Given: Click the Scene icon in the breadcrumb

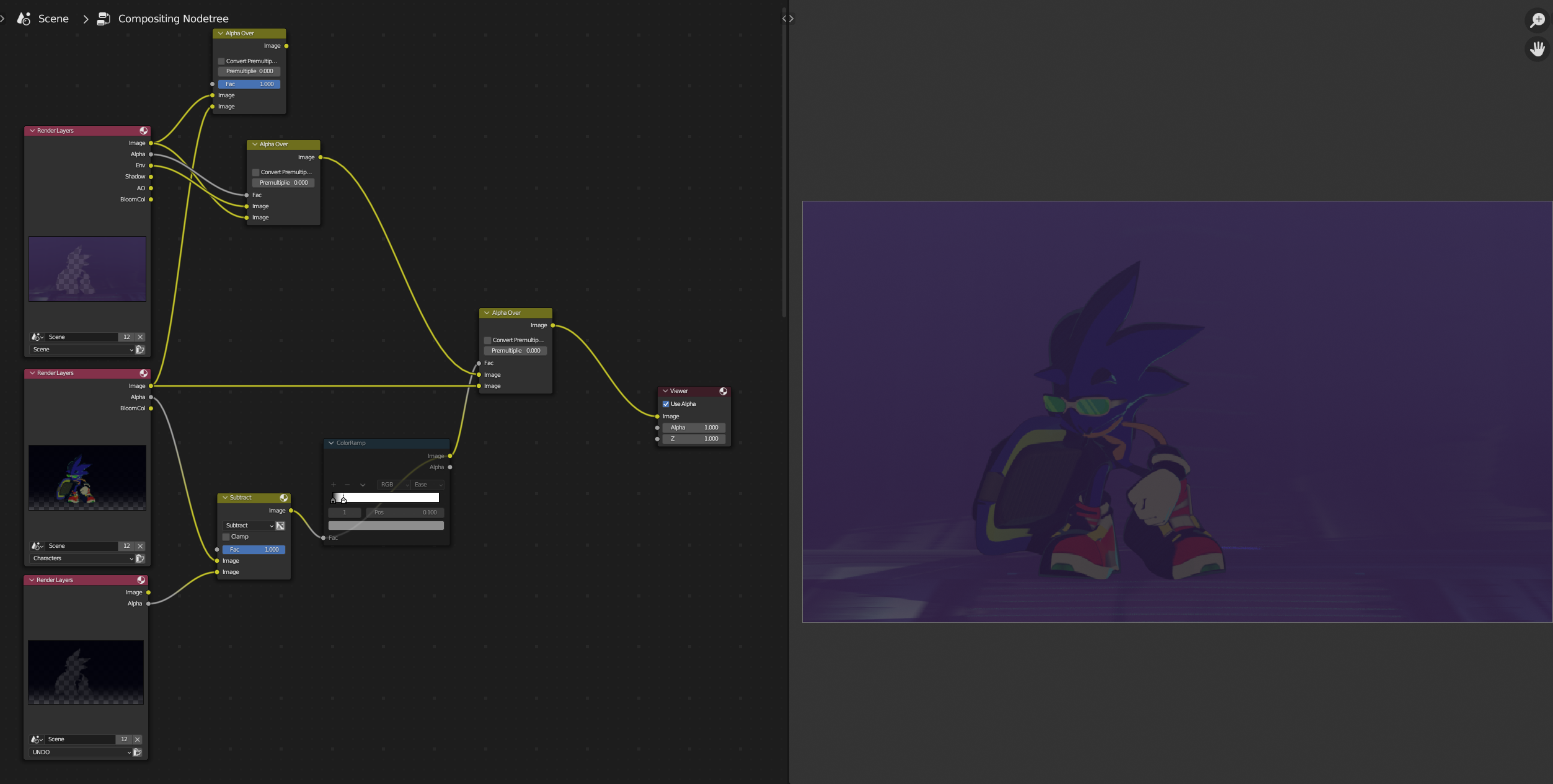Looking at the screenshot, I should [24, 19].
